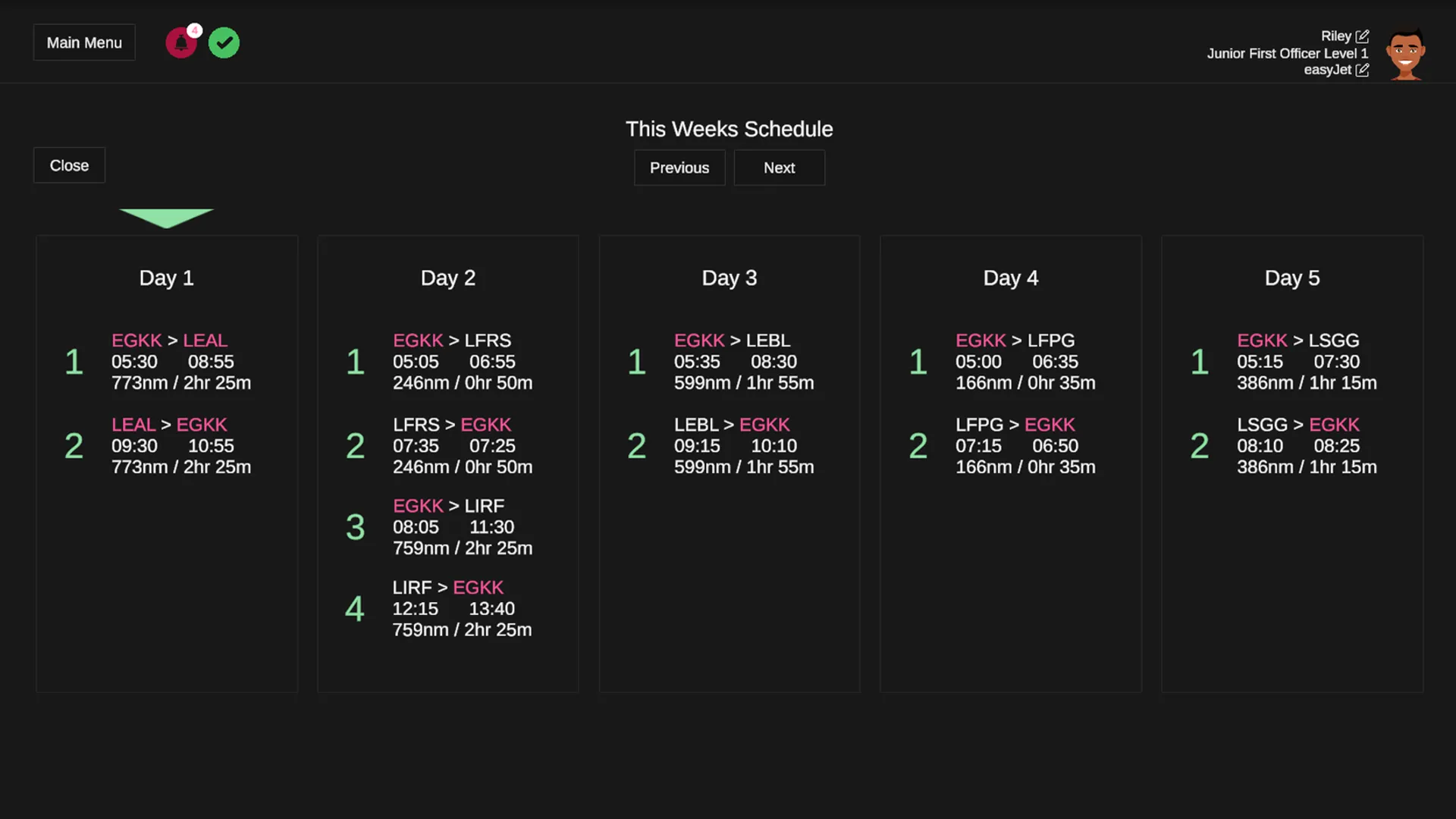Go to the Previous week schedule
The image size is (1456, 819).
point(679,168)
